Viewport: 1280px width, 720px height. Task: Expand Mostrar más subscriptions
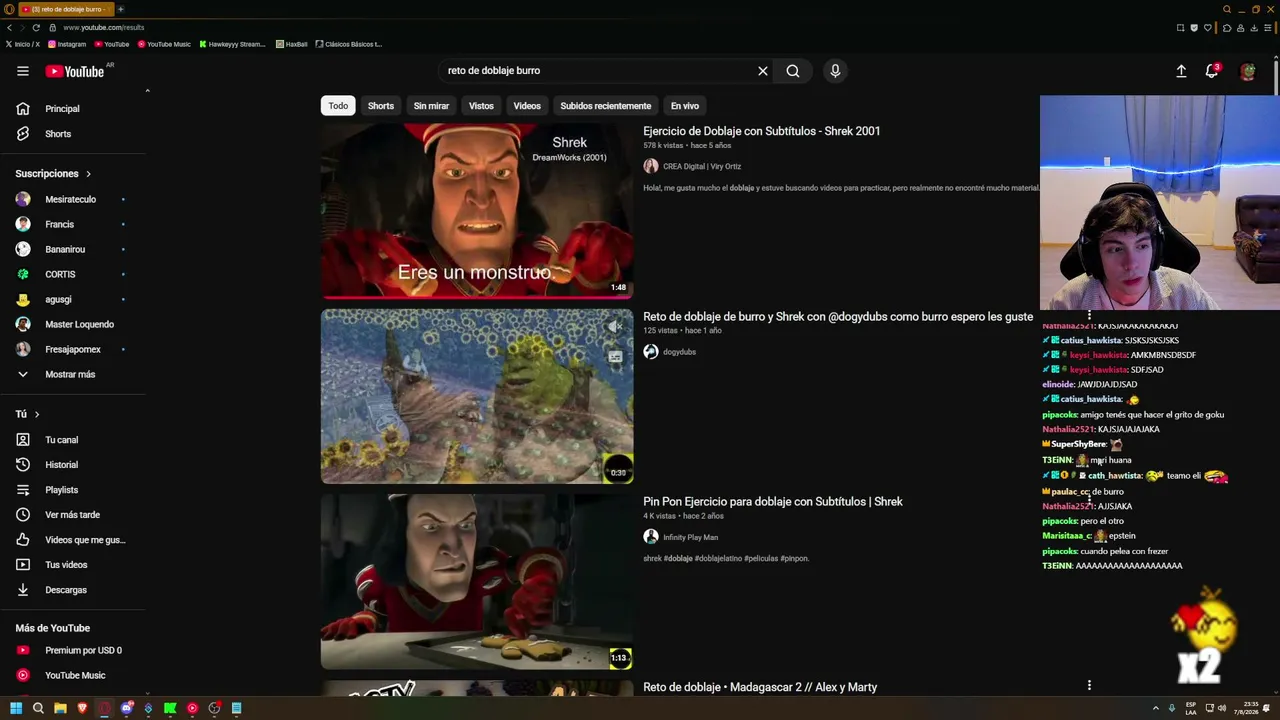point(72,374)
